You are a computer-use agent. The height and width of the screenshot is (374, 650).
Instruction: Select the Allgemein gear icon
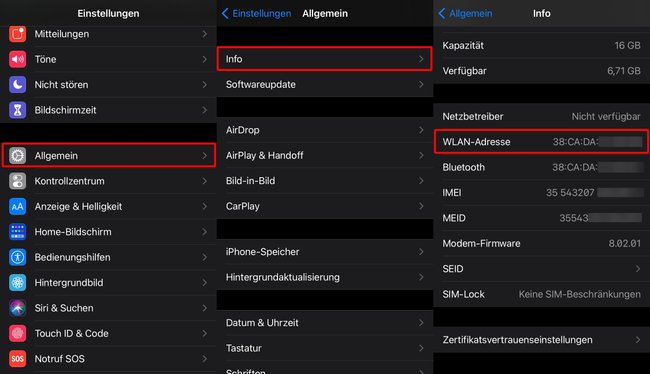17,155
